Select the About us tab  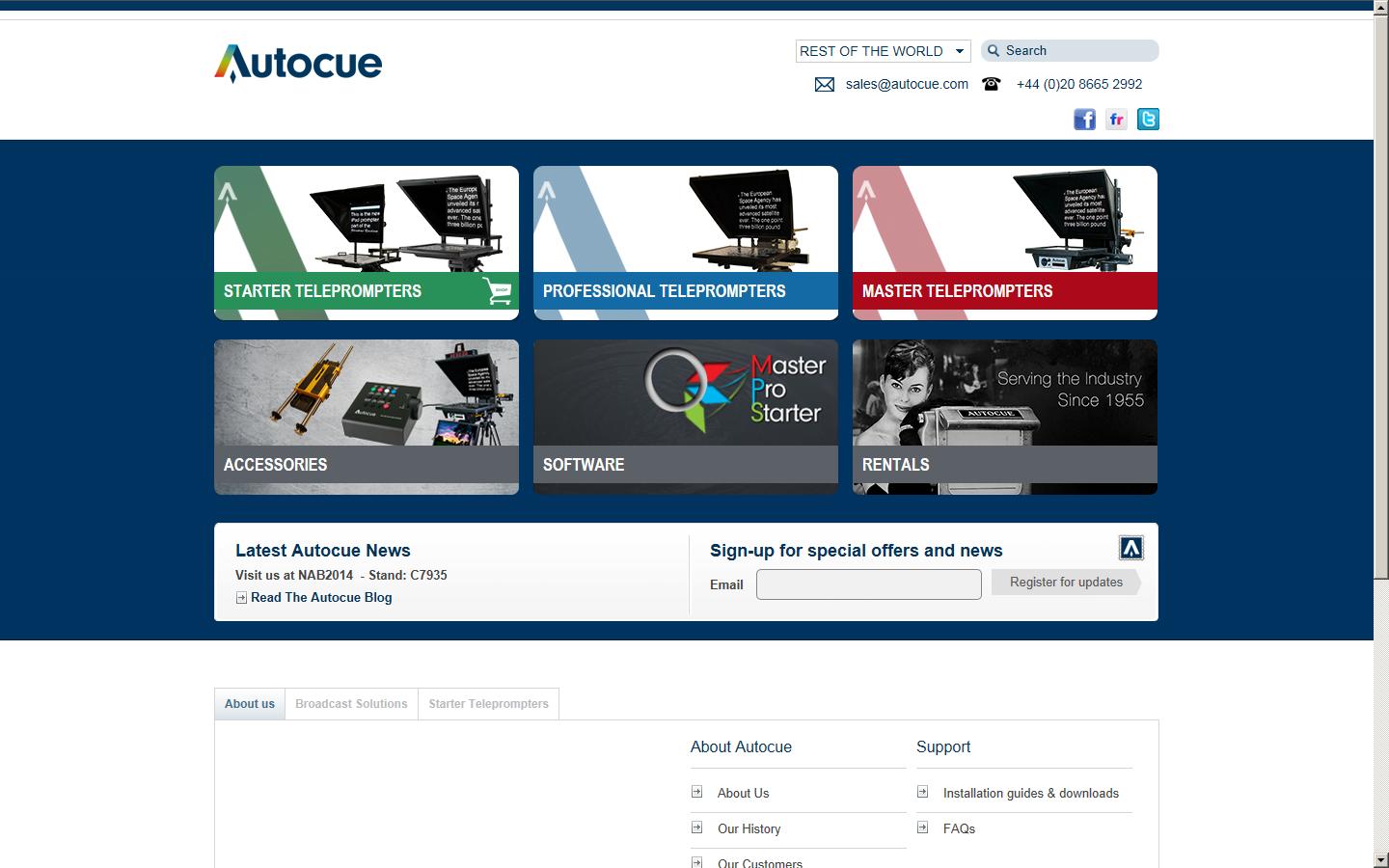coord(250,704)
